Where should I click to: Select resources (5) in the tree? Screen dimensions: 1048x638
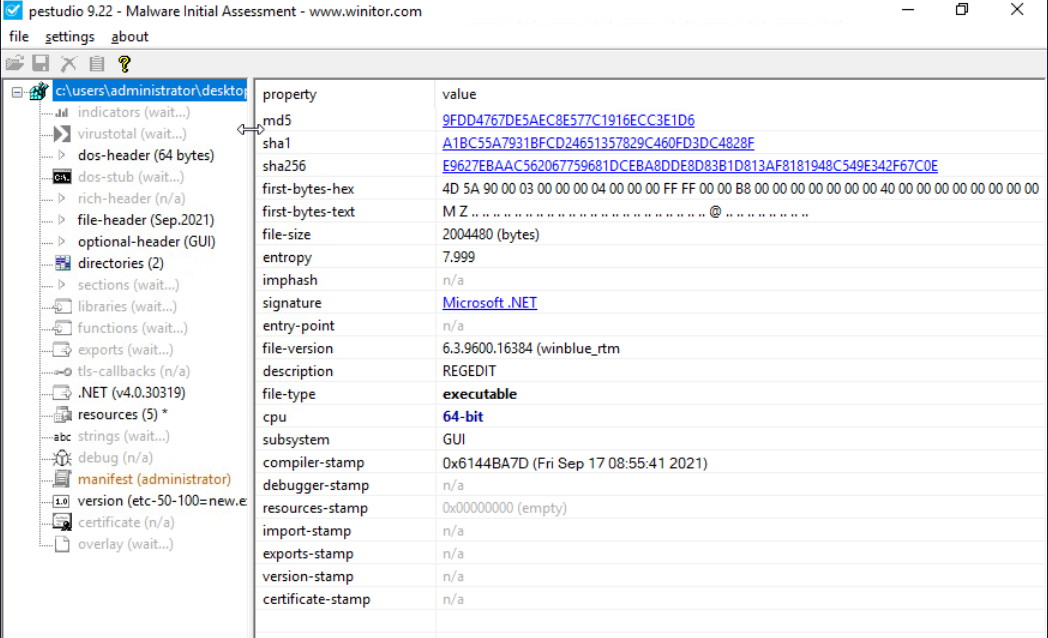pos(122,415)
